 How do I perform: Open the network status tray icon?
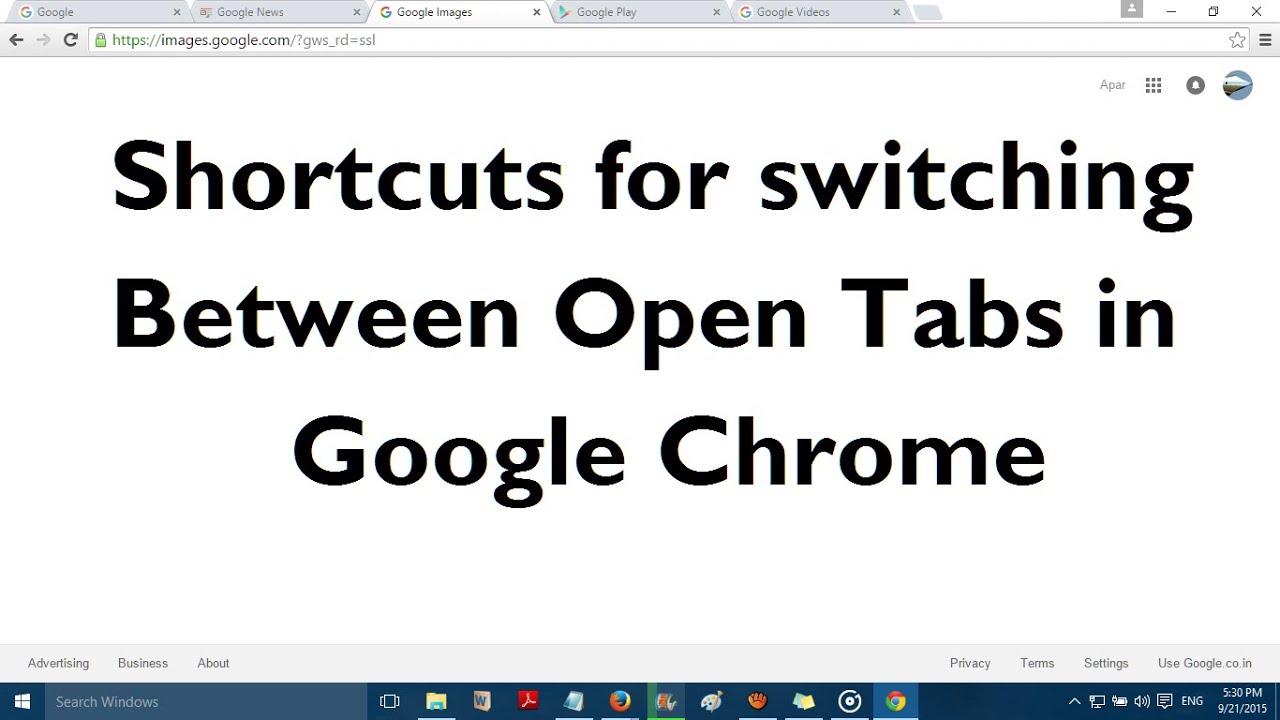pos(1097,702)
